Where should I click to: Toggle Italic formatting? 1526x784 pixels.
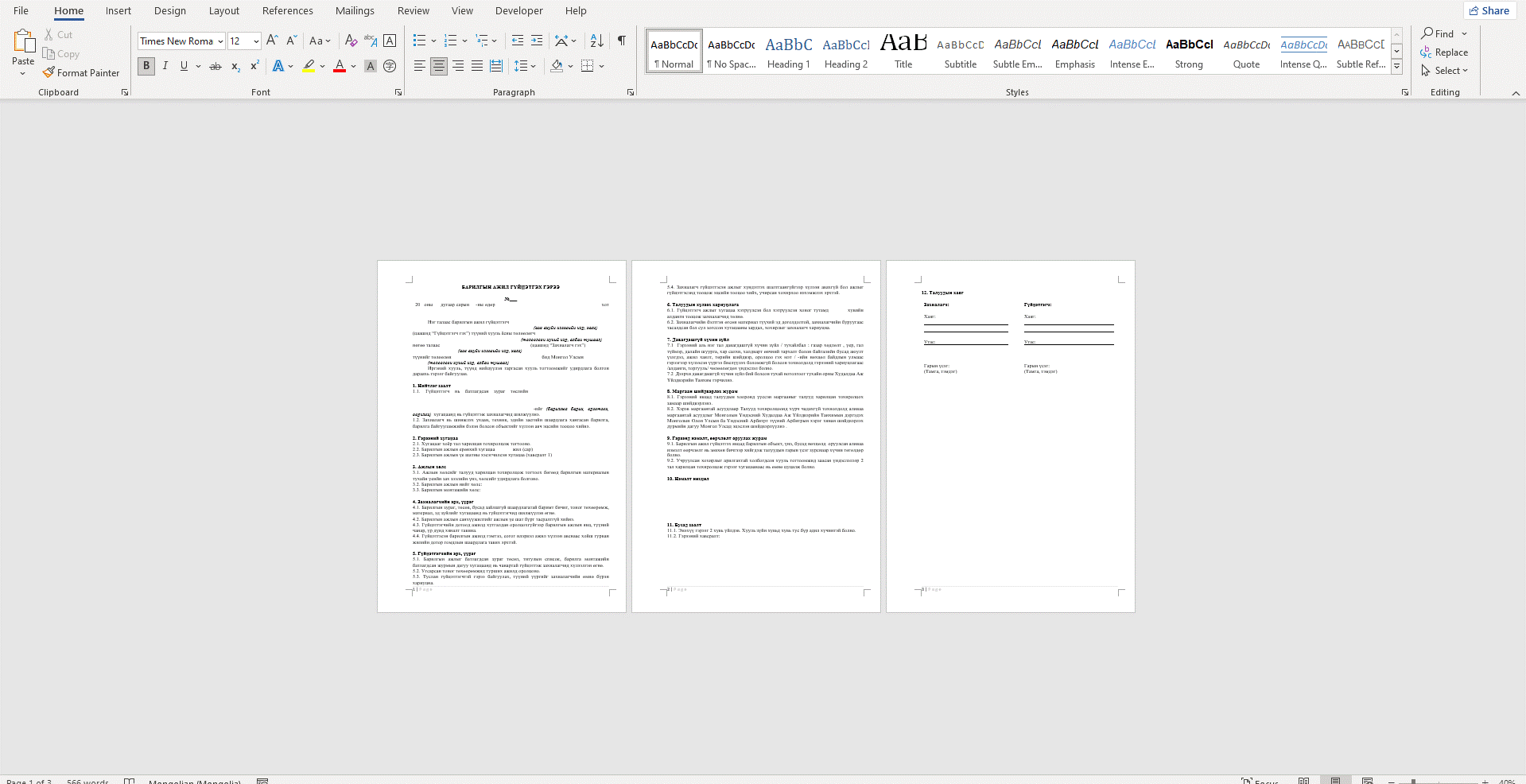coord(165,66)
